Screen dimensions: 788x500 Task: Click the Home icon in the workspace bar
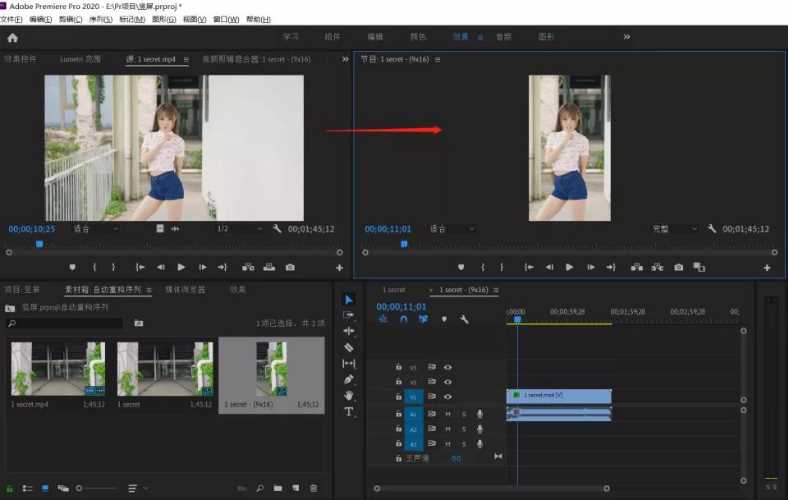(12, 37)
